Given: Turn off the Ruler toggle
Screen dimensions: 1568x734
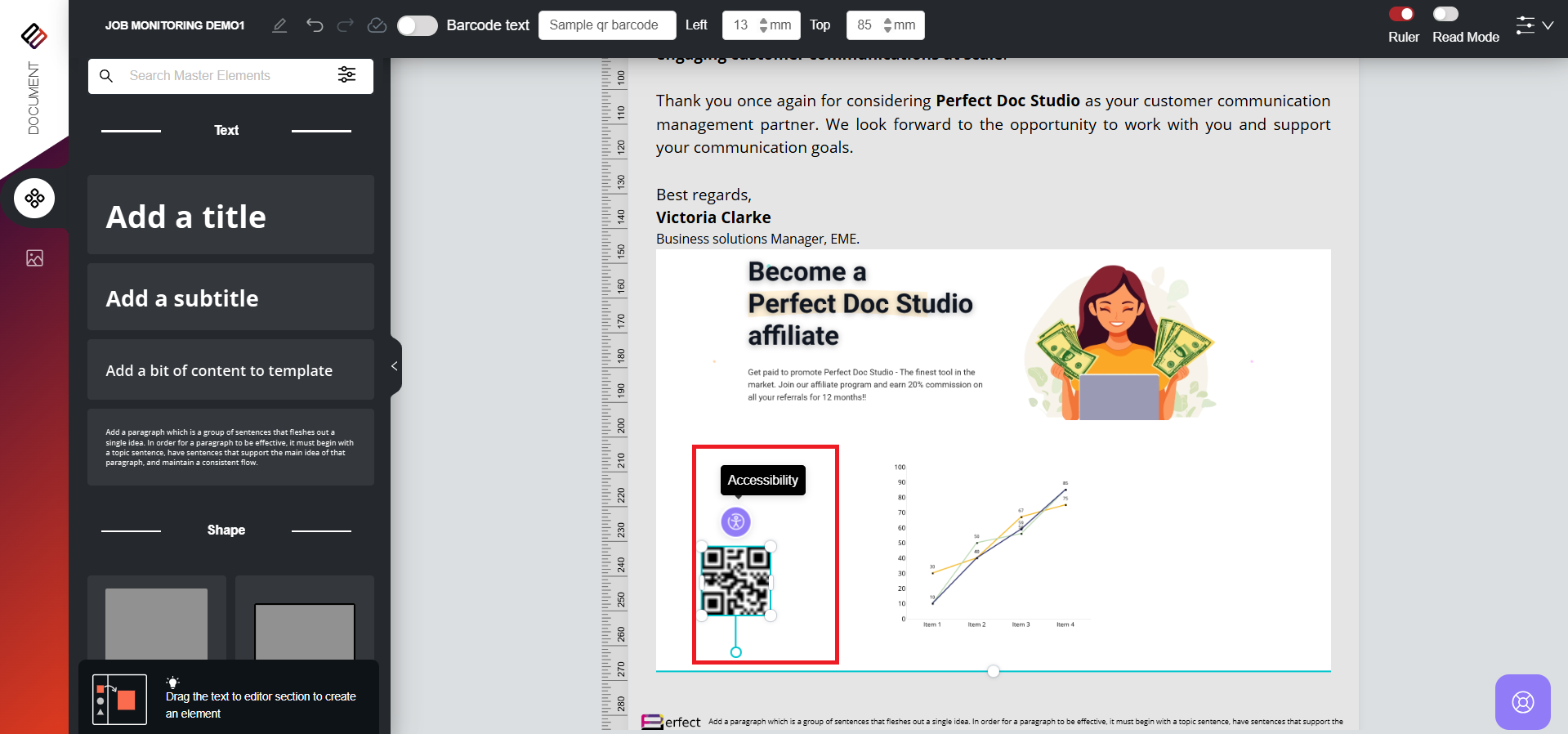Looking at the screenshot, I should [1401, 14].
